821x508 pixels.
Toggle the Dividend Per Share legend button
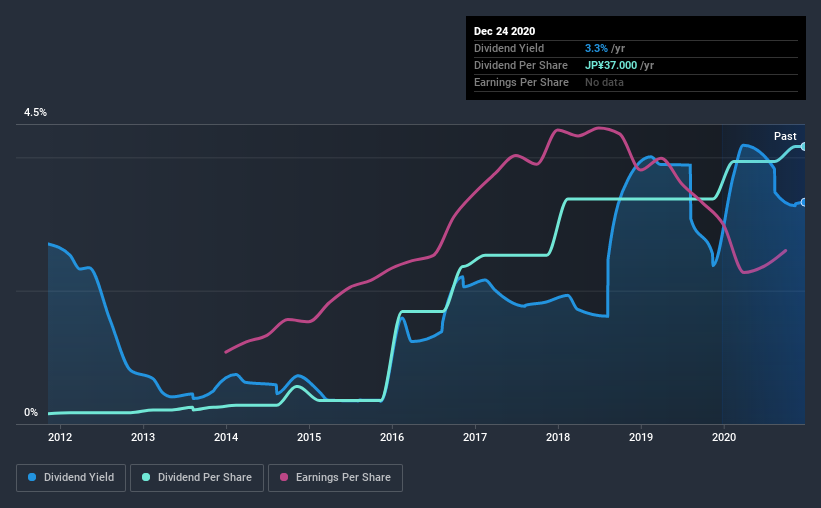(x=197, y=478)
